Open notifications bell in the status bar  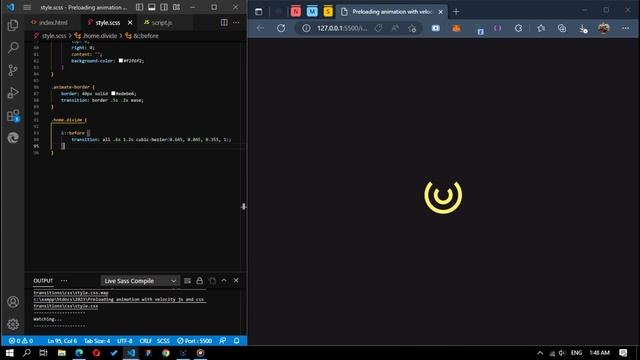click(236, 341)
